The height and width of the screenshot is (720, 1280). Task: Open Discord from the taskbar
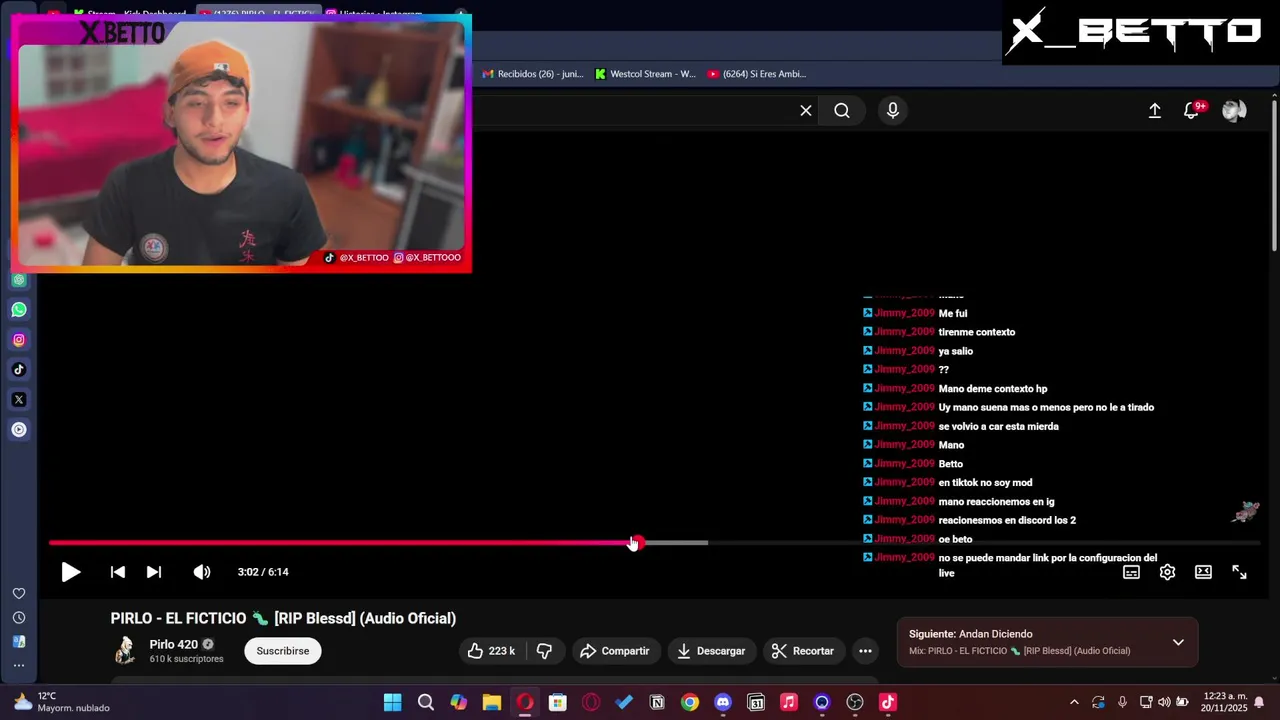point(723,703)
